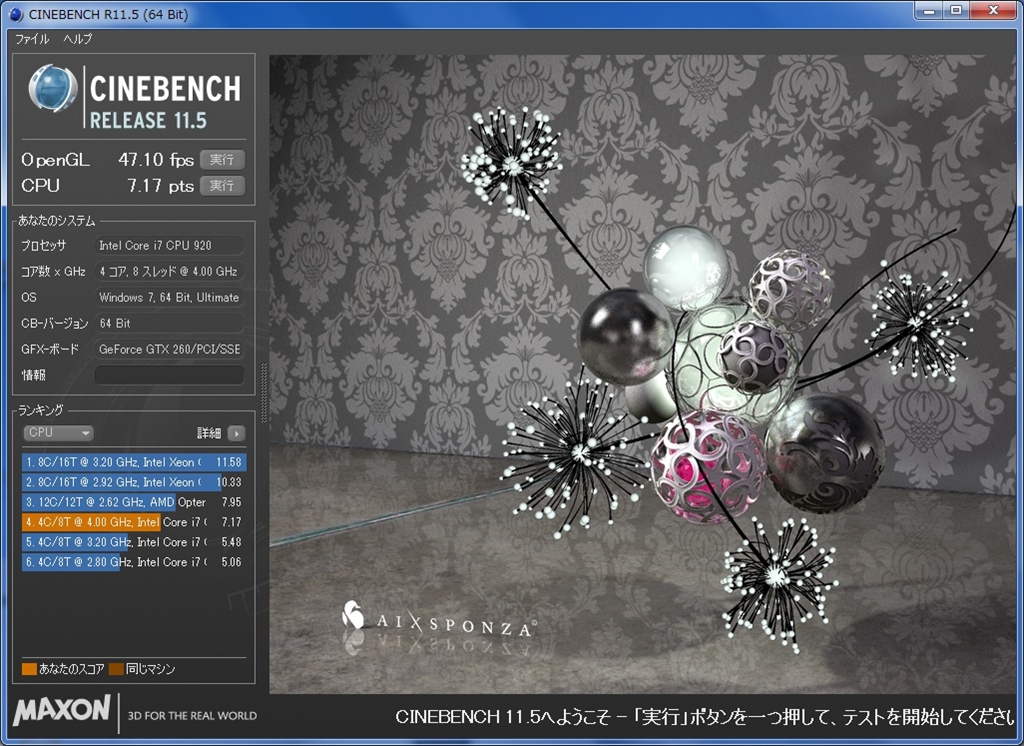The height and width of the screenshot is (746, 1024).
Task: Click the MAXON logo
Action: coord(62,710)
